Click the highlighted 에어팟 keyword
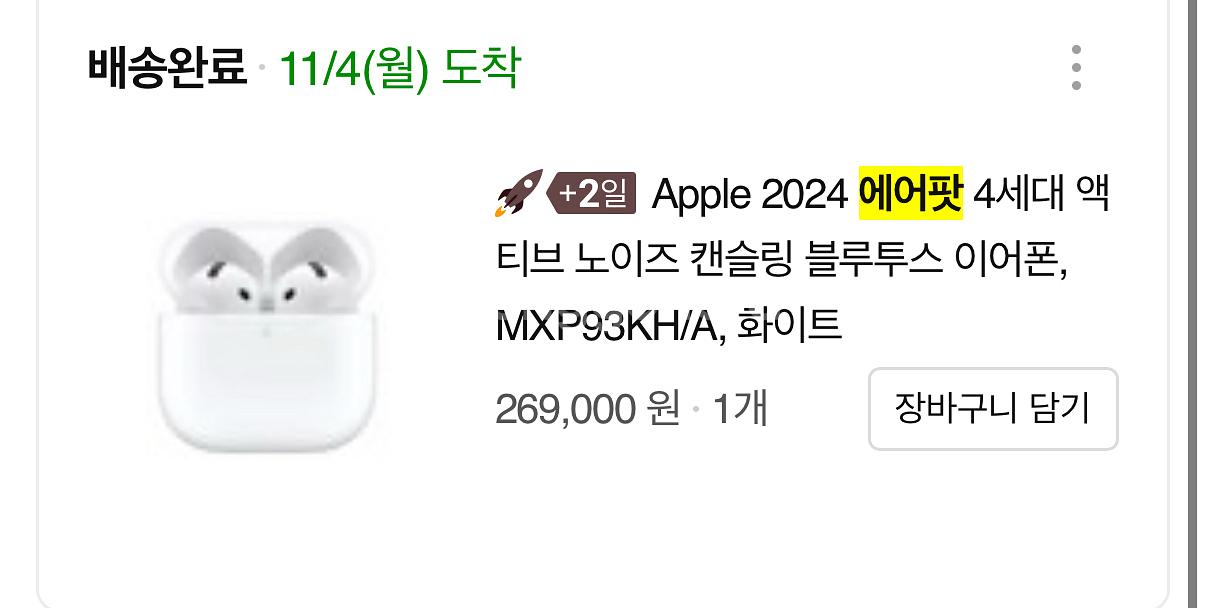This screenshot has height=608, width=1206. tap(910, 193)
